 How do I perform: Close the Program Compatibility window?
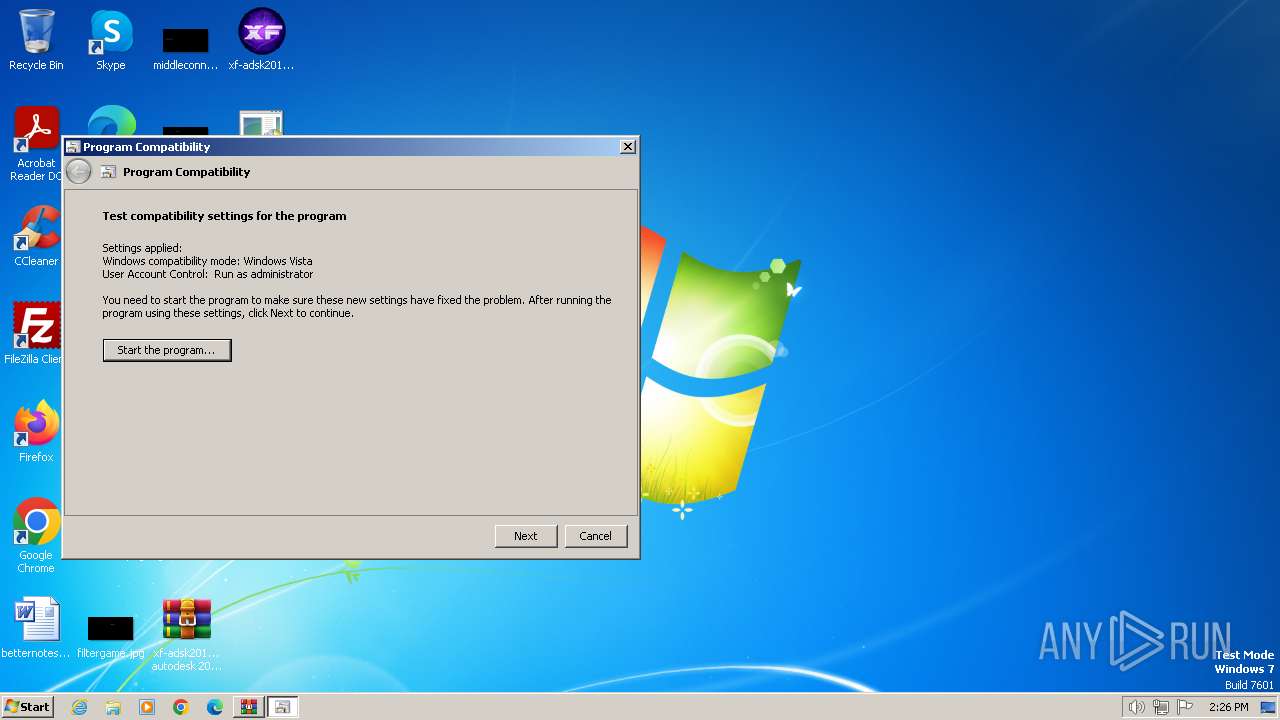[x=628, y=147]
